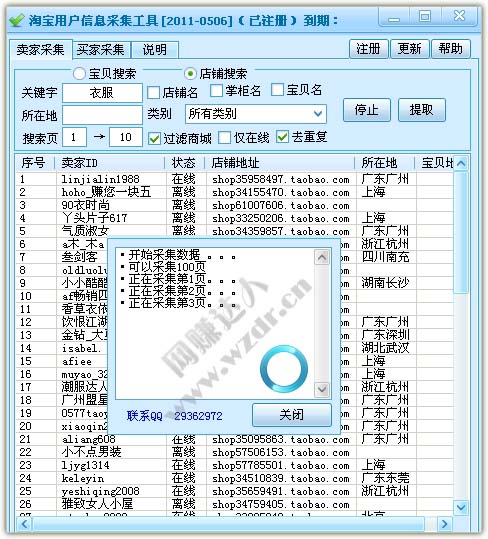Select the 店铺搜索 radio button

click(x=190, y=74)
